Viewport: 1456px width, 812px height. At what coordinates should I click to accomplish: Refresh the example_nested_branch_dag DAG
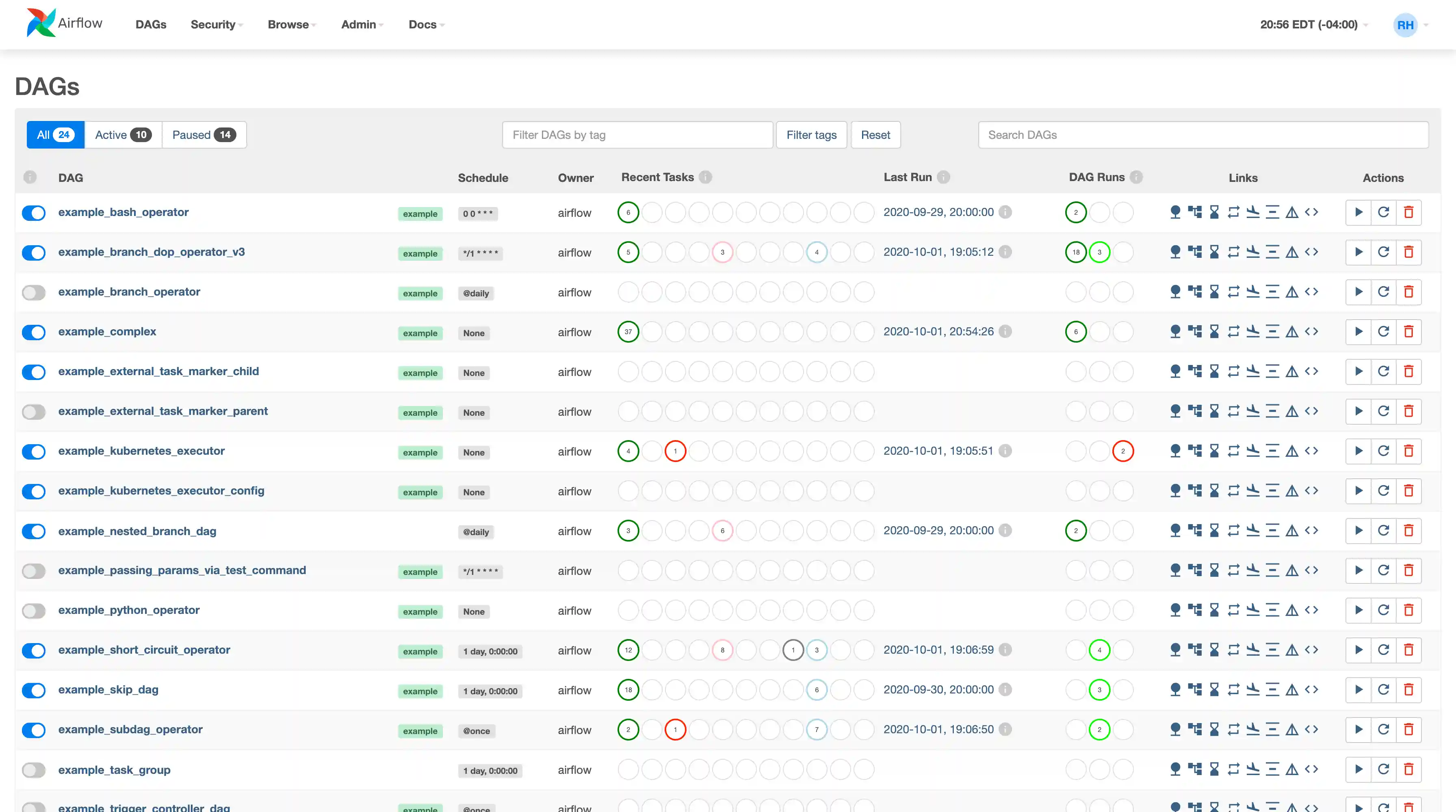point(1383,531)
